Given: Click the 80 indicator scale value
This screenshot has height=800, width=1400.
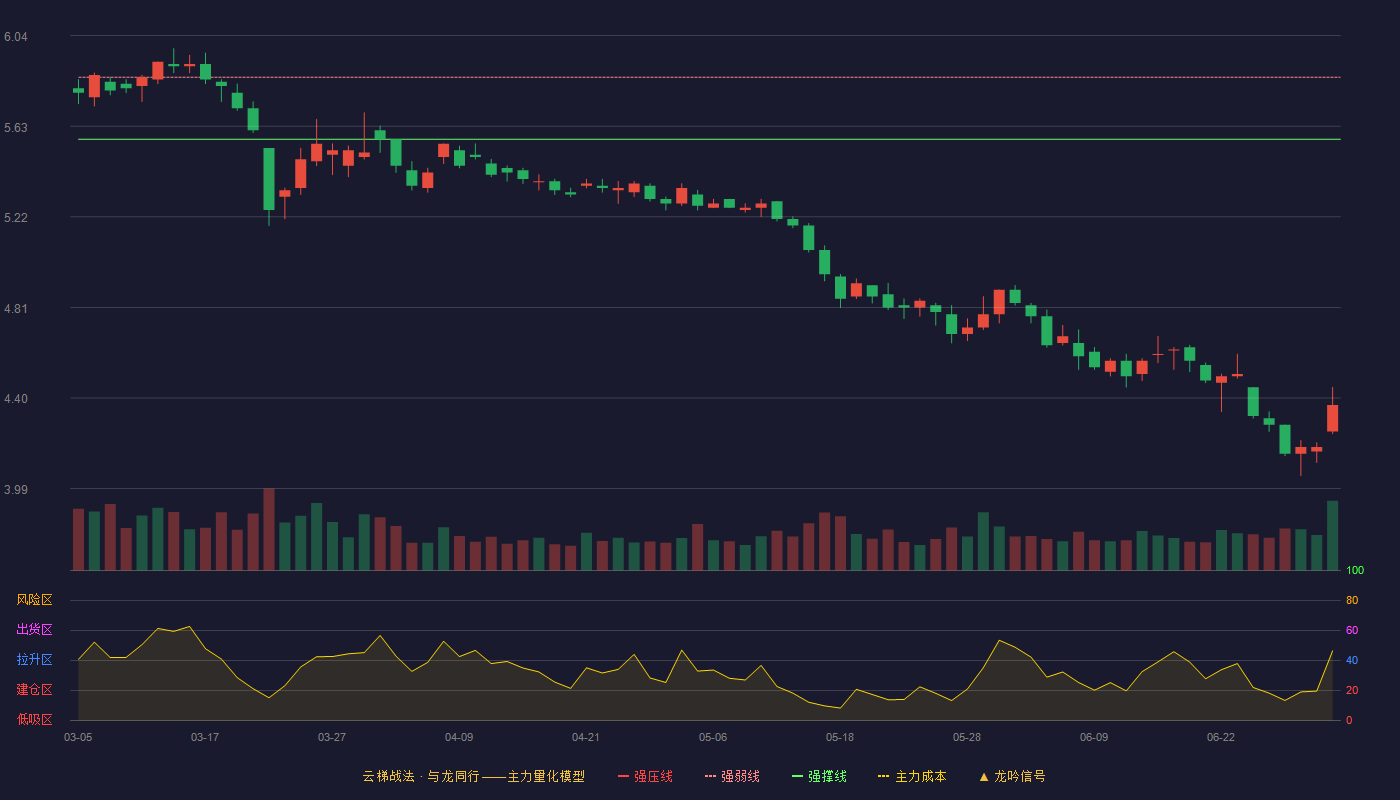Looking at the screenshot, I should [x=1352, y=601].
